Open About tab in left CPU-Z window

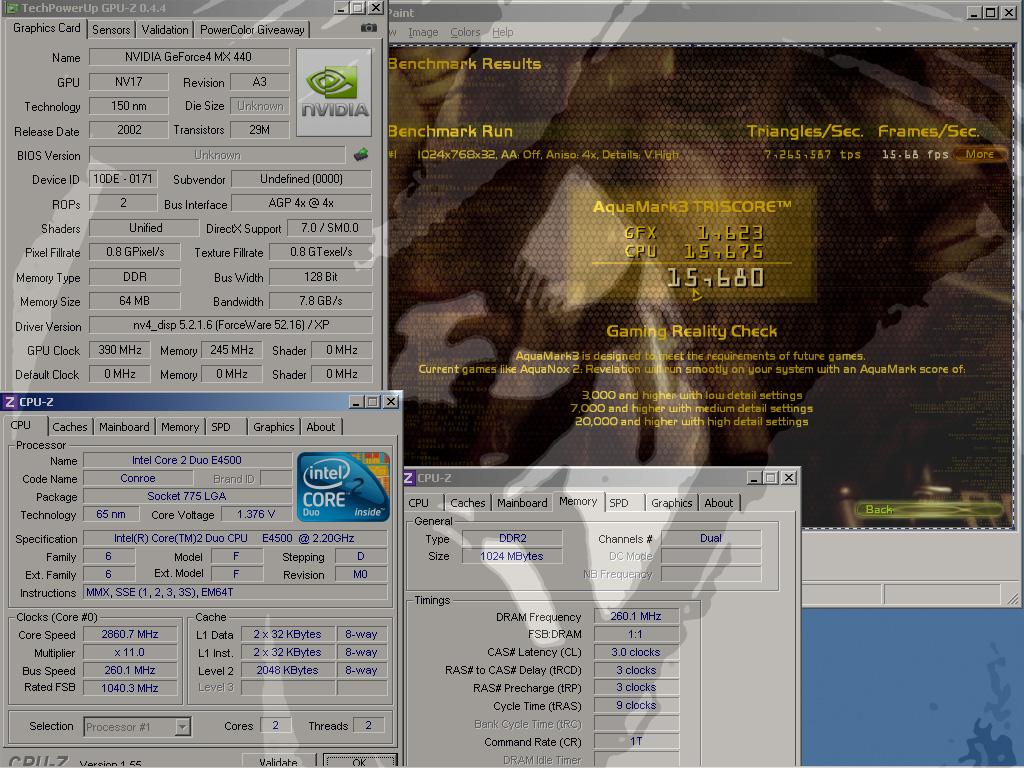[321, 427]
